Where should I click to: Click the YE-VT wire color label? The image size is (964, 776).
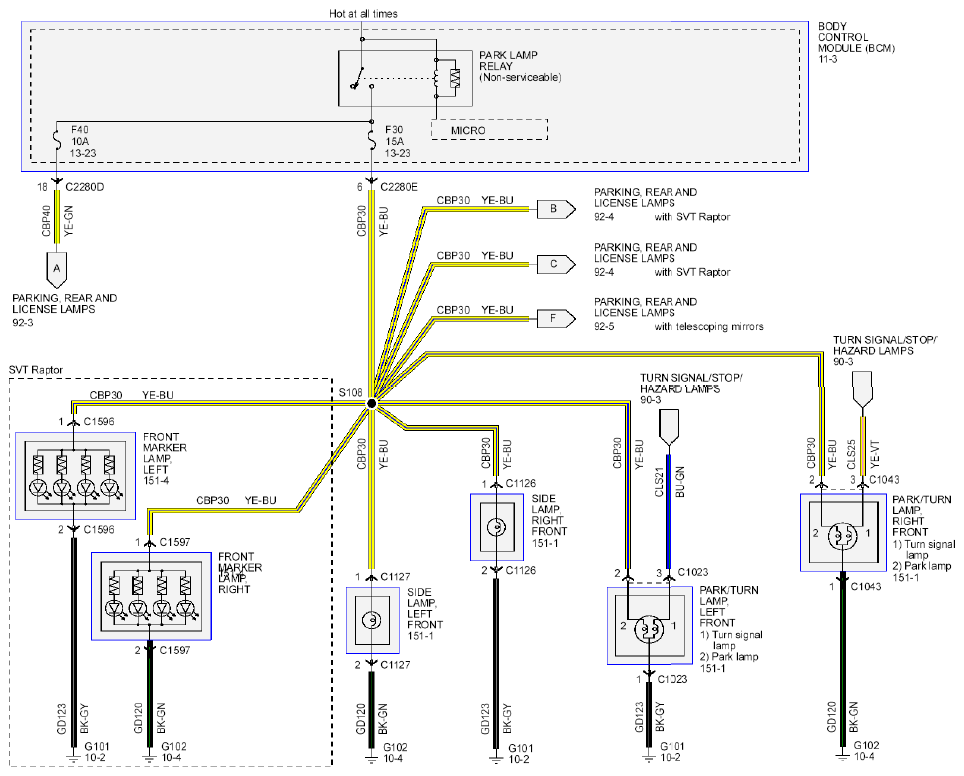pos(875,454)
